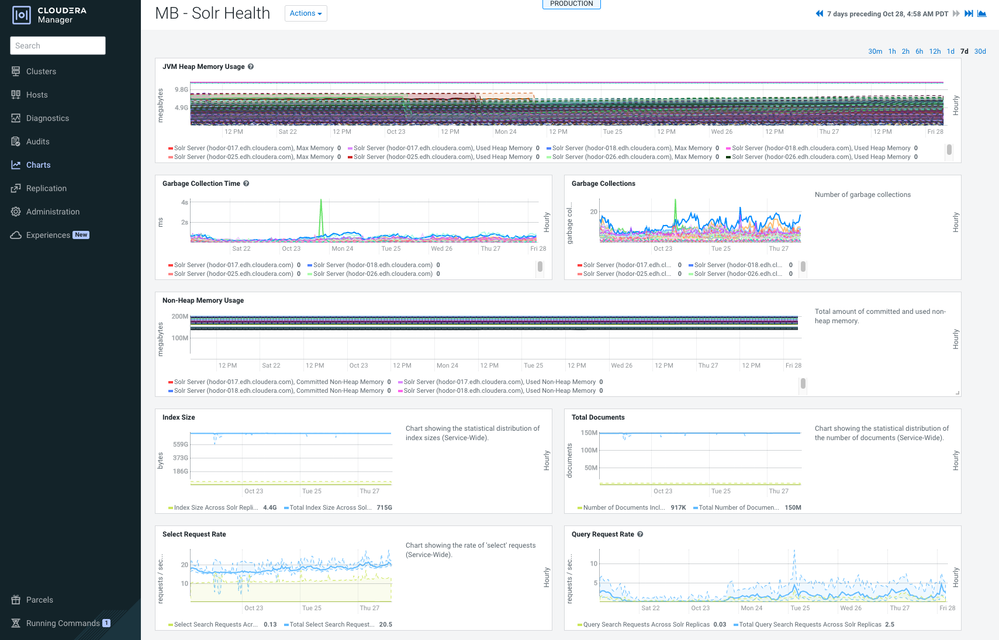Open the Index Size chart title
Image resolution: width=999 pixels, height=640 pixels.
click(178, 418)
